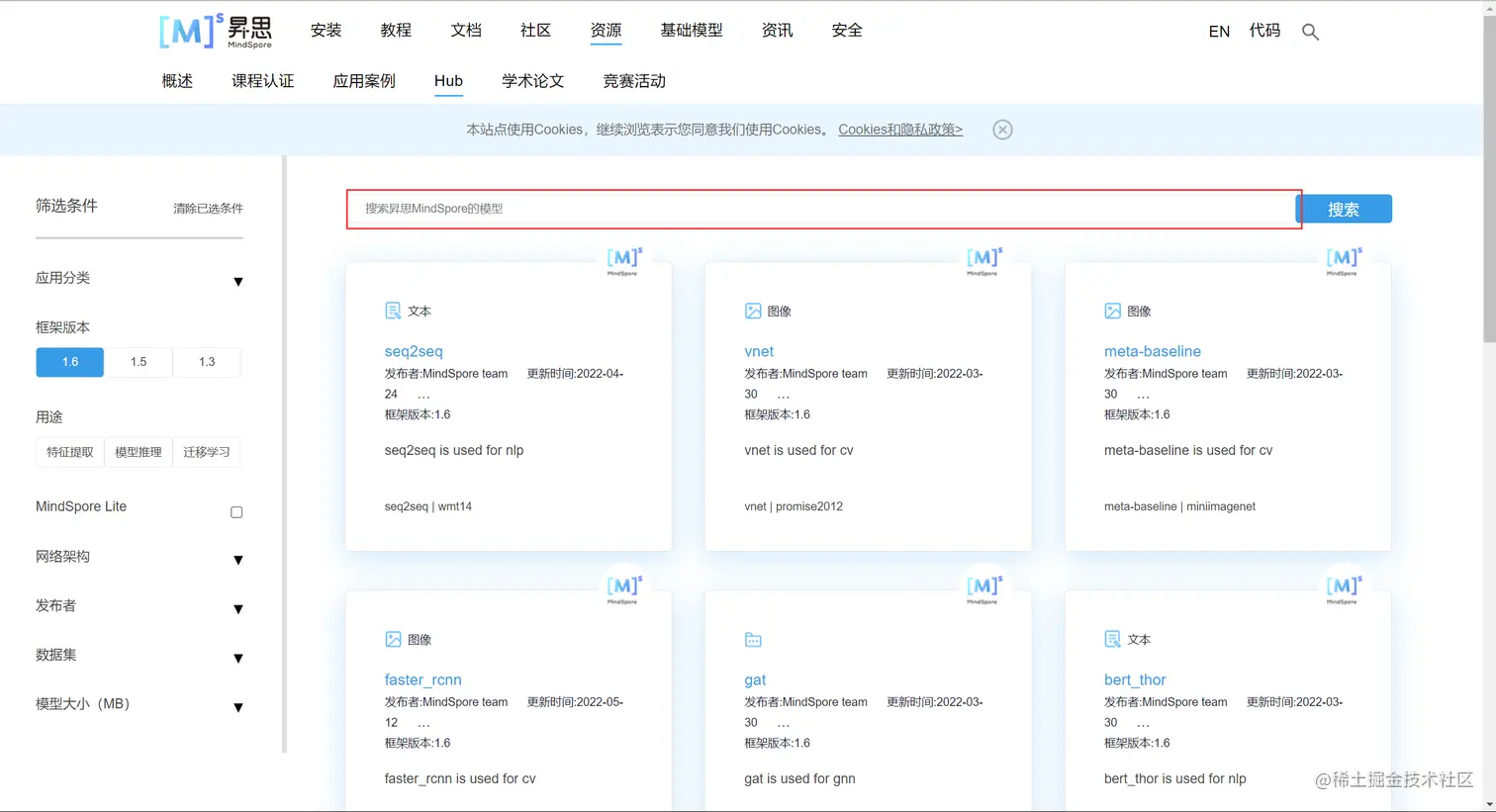Image resolution: width=1496 pixels, height=812 pixels.
Task: Close the cookies notice banner
Action: pos(1002,130)
